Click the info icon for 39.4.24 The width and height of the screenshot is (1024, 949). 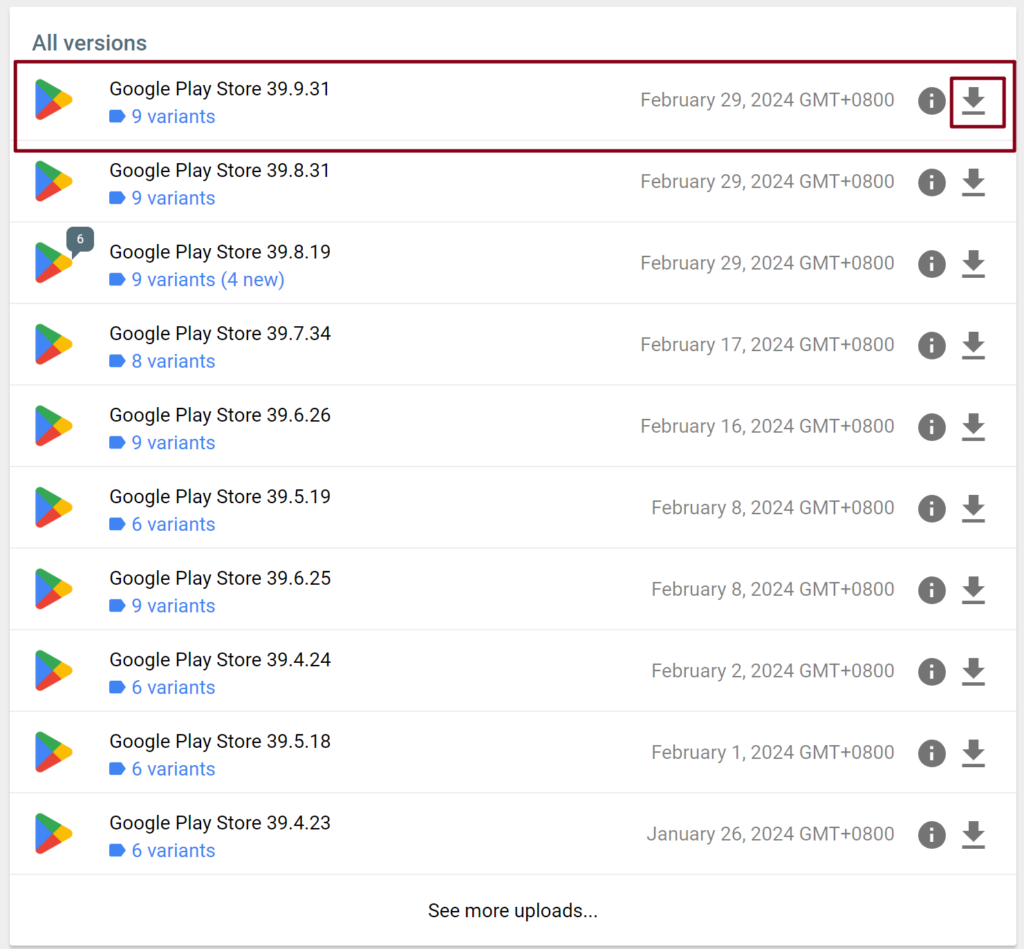coord(932,671)
